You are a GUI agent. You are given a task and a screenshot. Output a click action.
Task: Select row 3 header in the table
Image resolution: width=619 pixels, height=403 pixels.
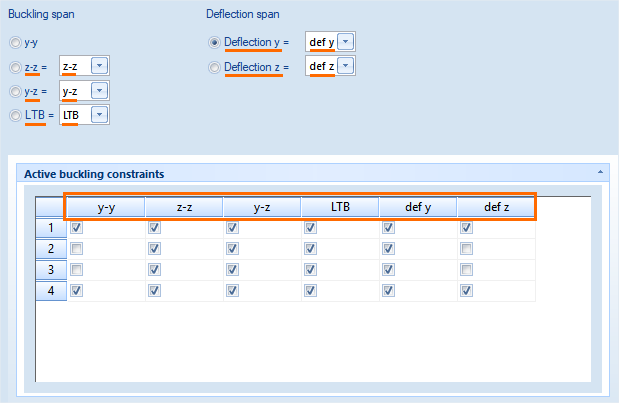51,270
